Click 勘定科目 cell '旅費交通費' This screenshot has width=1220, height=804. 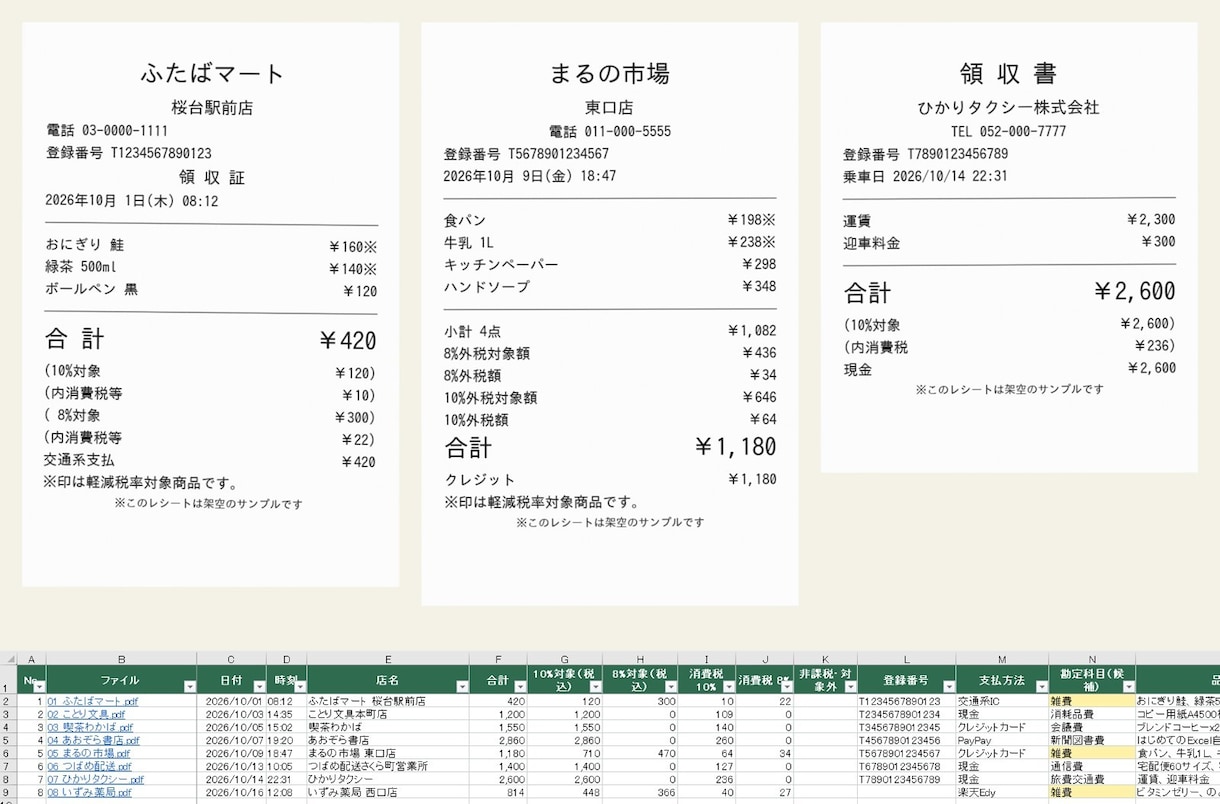point(1092,780)
